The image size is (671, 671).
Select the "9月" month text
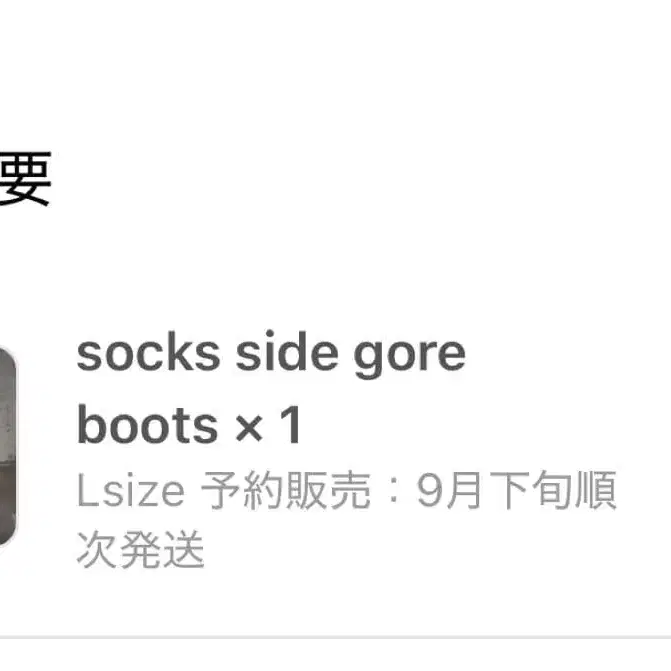[449, 490]
